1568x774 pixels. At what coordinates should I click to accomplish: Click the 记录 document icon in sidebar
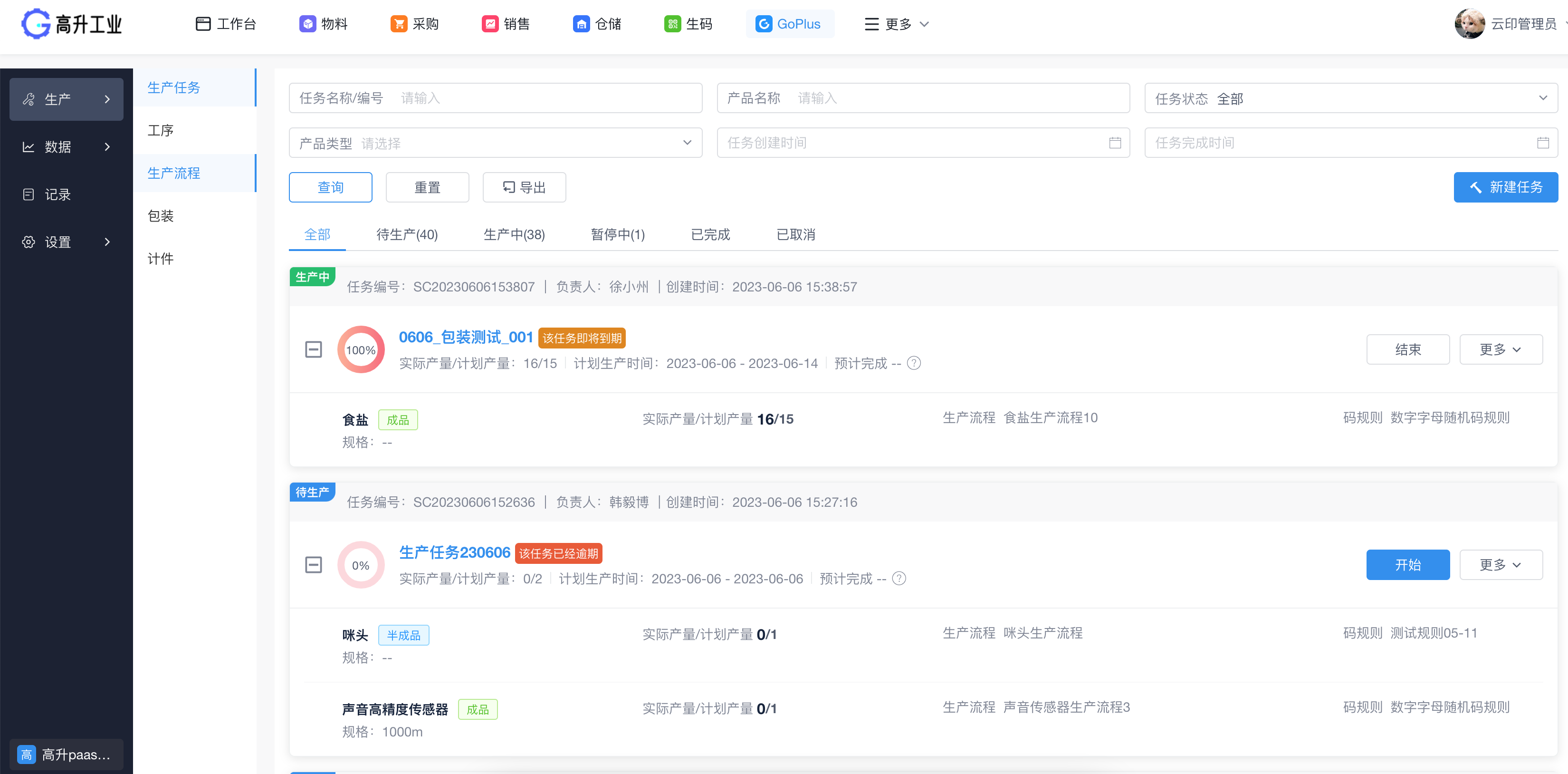[29, 194]
